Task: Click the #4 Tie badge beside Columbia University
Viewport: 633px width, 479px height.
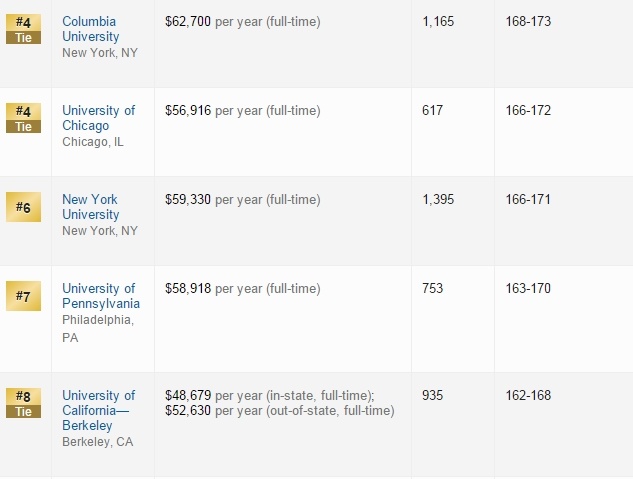Action: (x=23, y=30)
